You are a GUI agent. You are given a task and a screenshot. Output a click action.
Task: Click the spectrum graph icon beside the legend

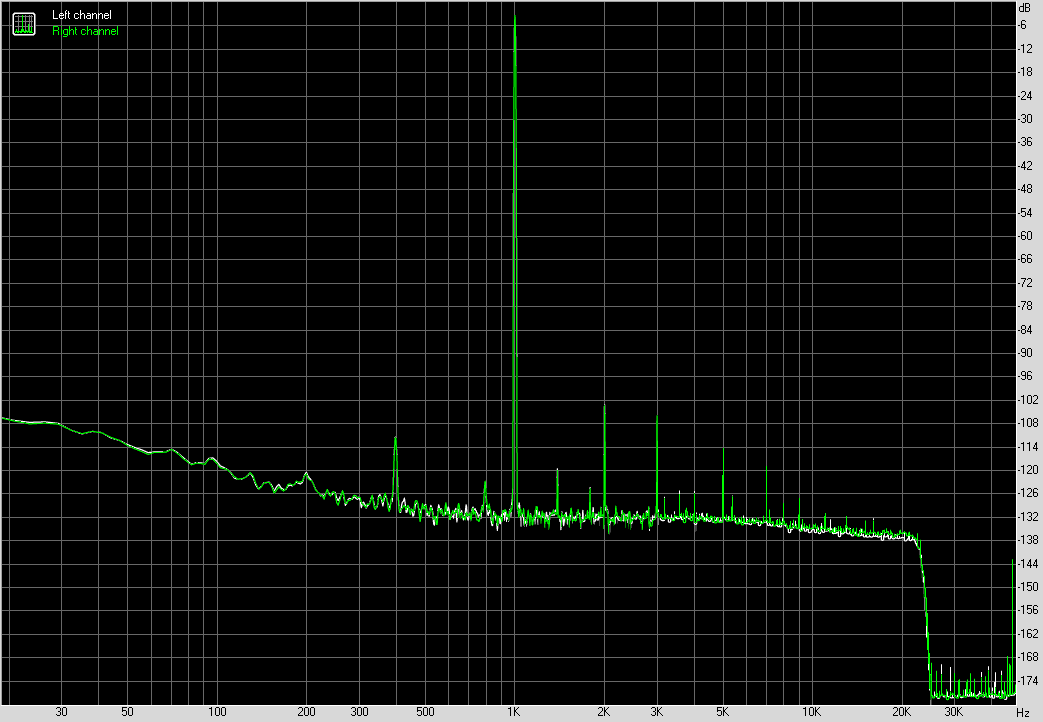[x=24, y=24]
